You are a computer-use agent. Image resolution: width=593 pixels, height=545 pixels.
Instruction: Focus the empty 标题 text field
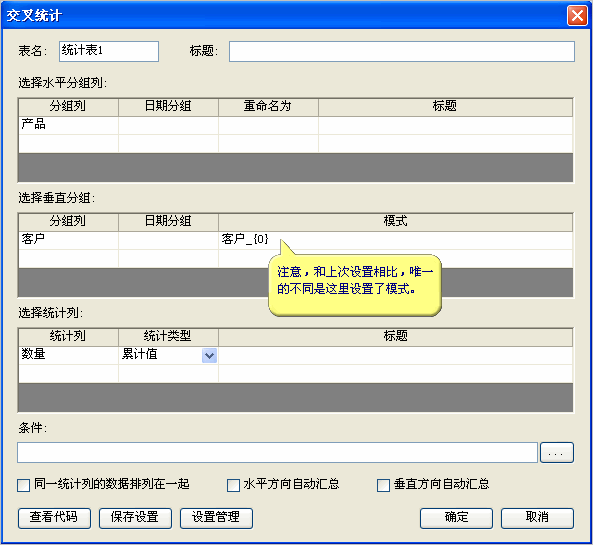[x=402, y=51]
